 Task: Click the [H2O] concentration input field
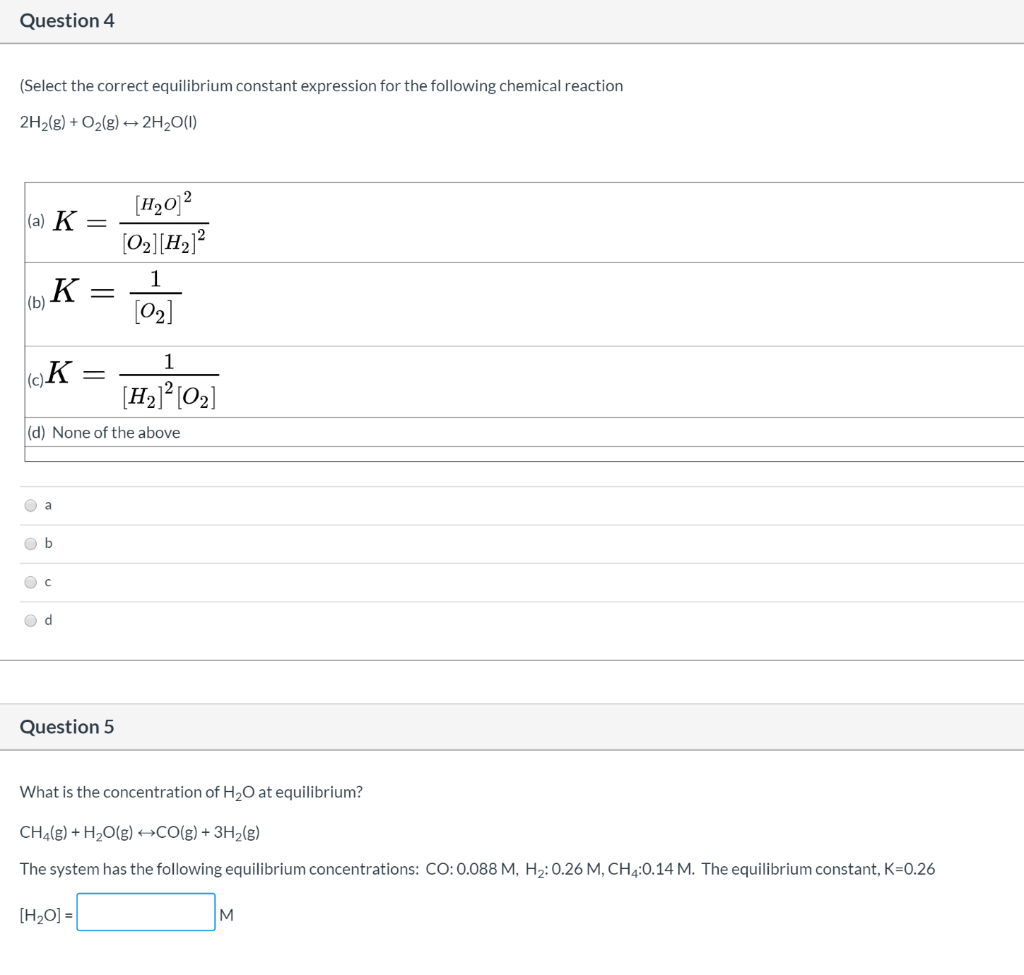coord(145,911)
